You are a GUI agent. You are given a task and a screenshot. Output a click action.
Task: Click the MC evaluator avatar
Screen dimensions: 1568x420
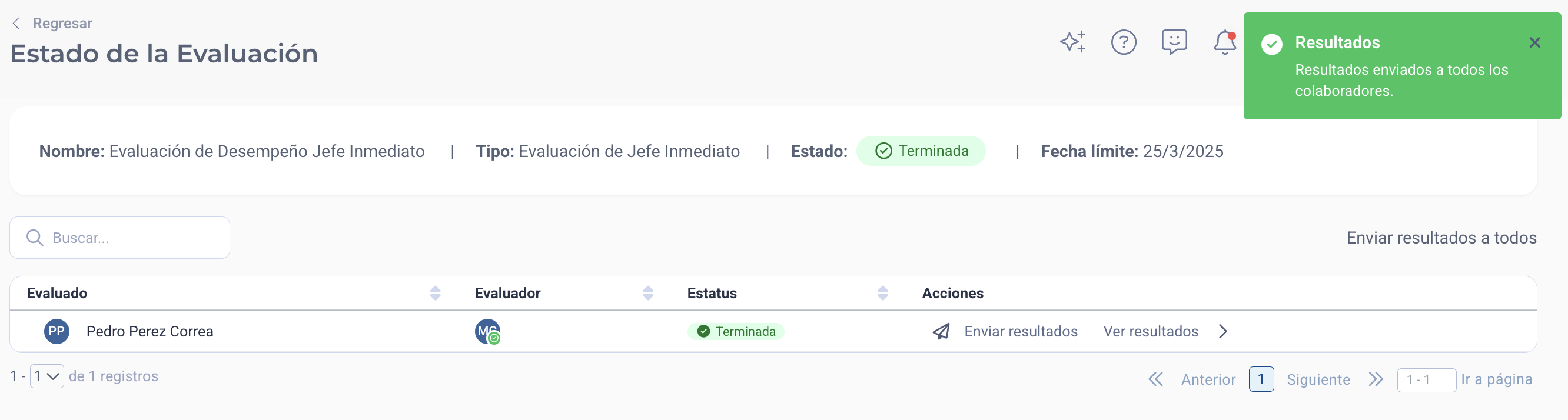487,331
